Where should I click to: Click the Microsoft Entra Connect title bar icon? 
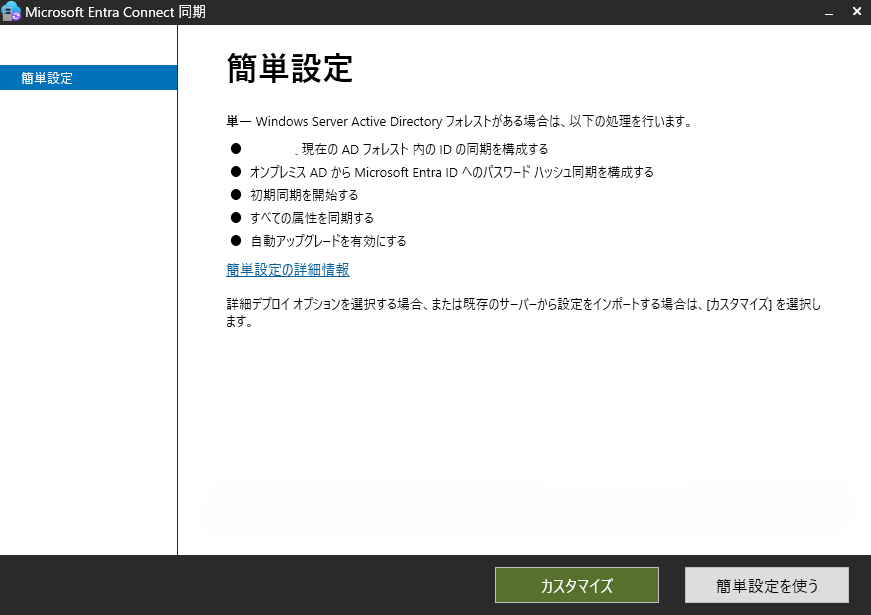(x=13, y=12)
